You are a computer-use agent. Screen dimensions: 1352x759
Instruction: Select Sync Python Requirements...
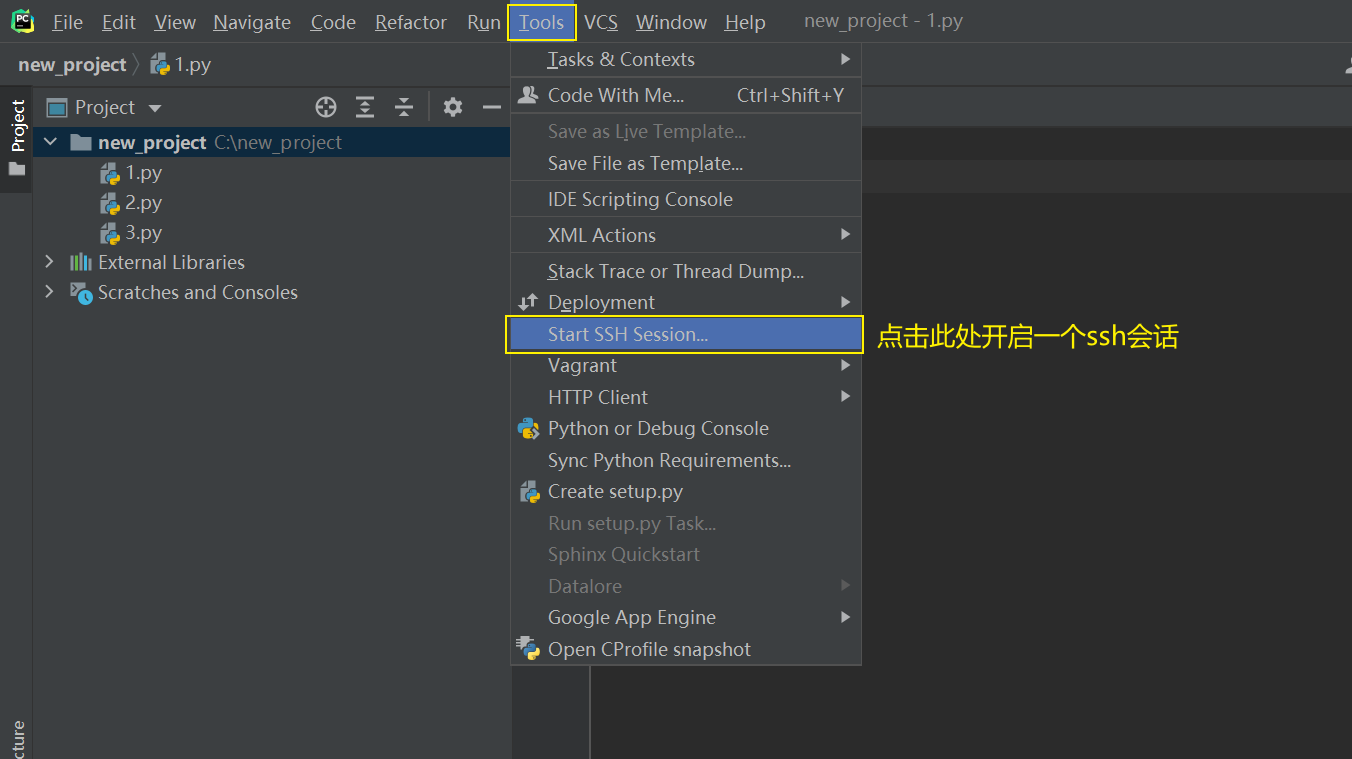tap(686, 460)
